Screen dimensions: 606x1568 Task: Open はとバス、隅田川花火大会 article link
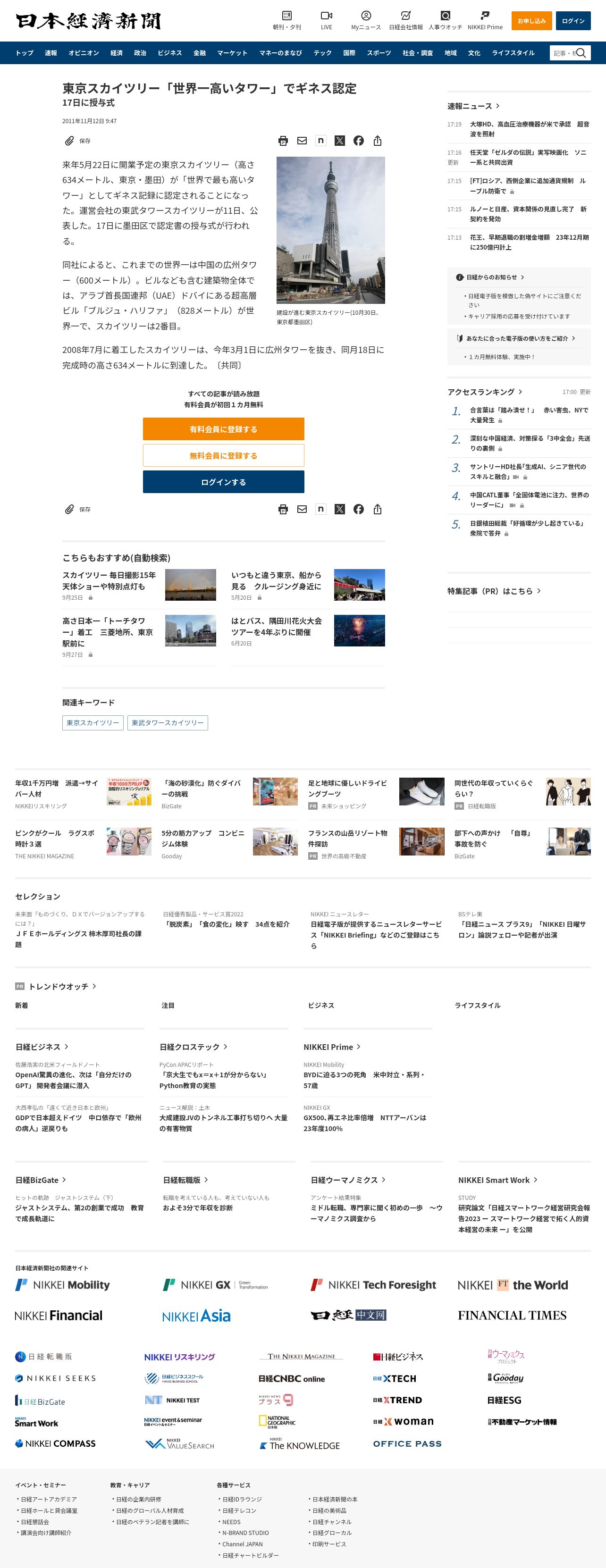[277, 626]
